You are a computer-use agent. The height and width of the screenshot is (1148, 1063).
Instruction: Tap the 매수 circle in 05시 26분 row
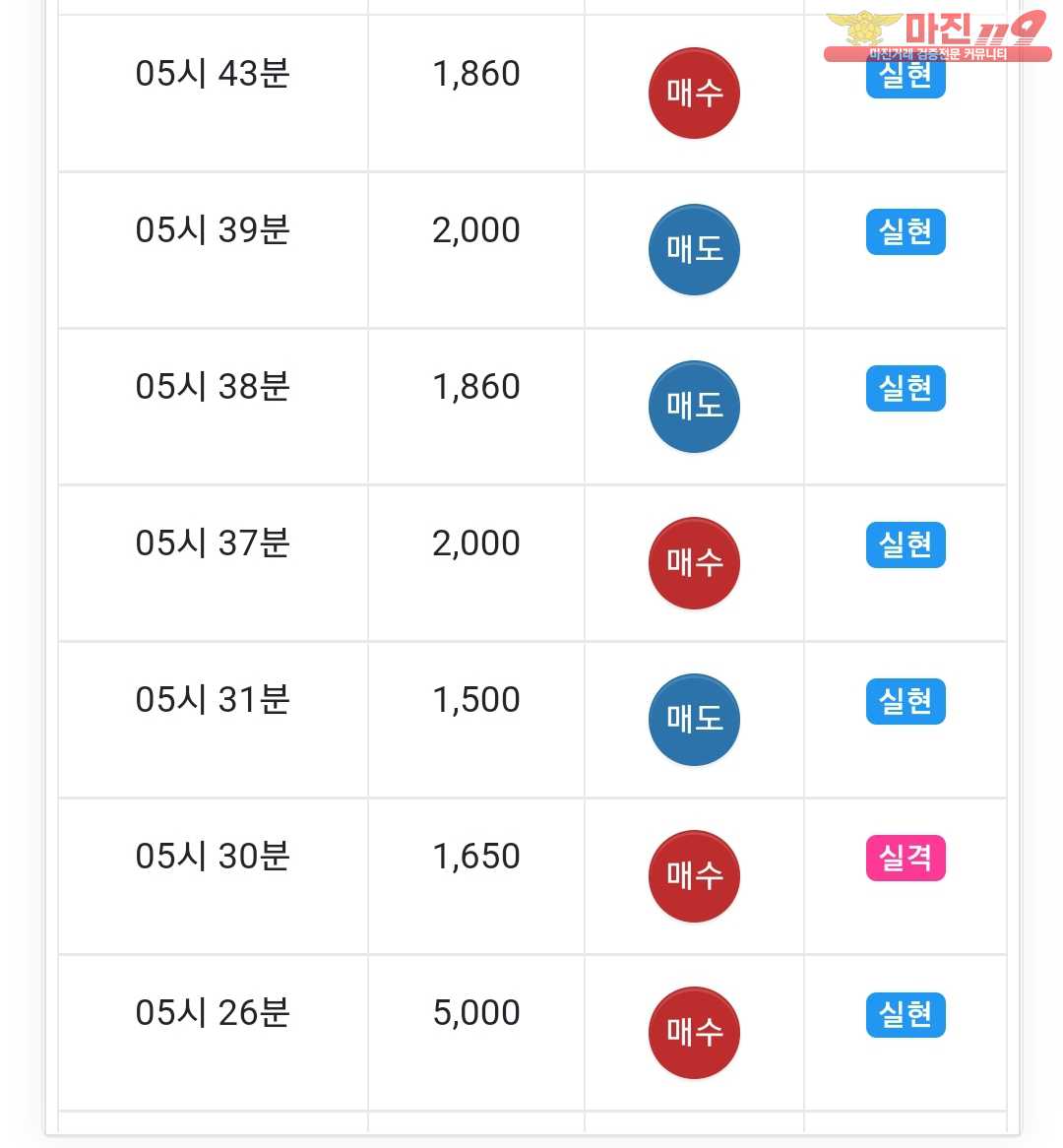694,1033
